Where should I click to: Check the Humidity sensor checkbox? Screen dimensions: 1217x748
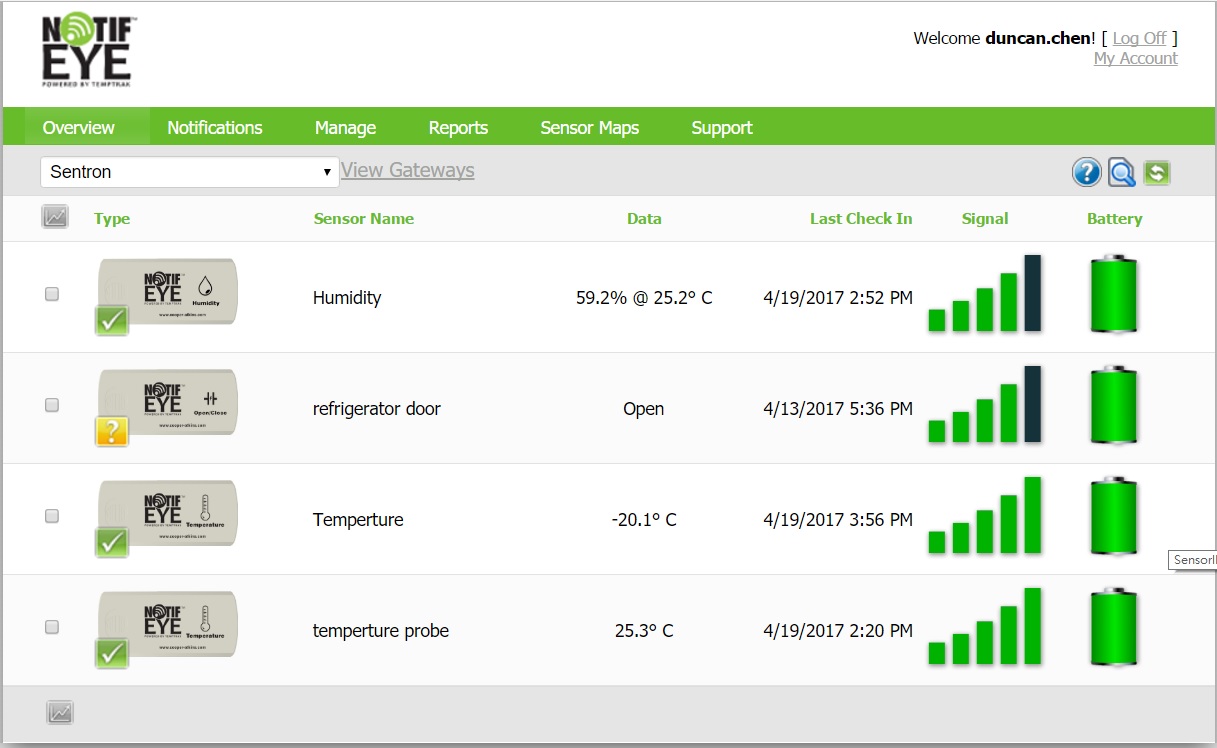tap(52, 294)
